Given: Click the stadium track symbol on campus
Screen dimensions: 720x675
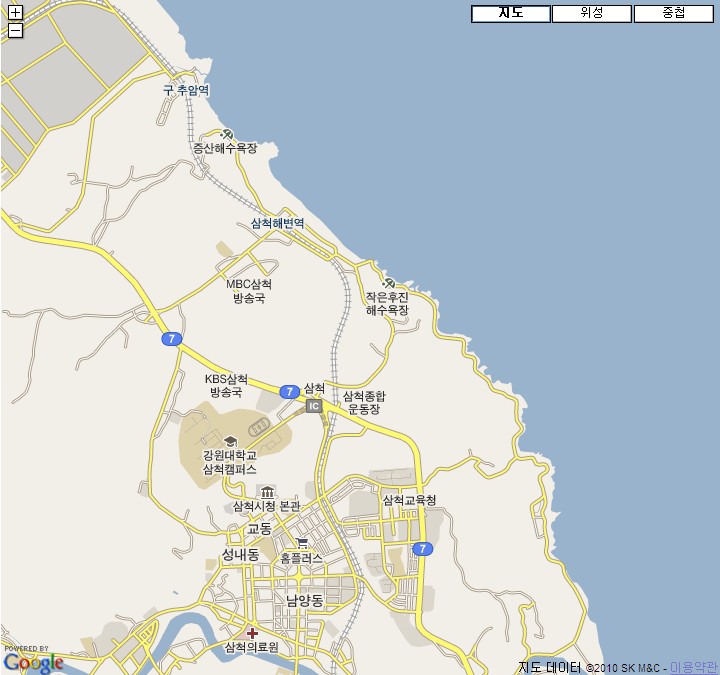Looking at the screenshot, I should [x=260, y=428].
